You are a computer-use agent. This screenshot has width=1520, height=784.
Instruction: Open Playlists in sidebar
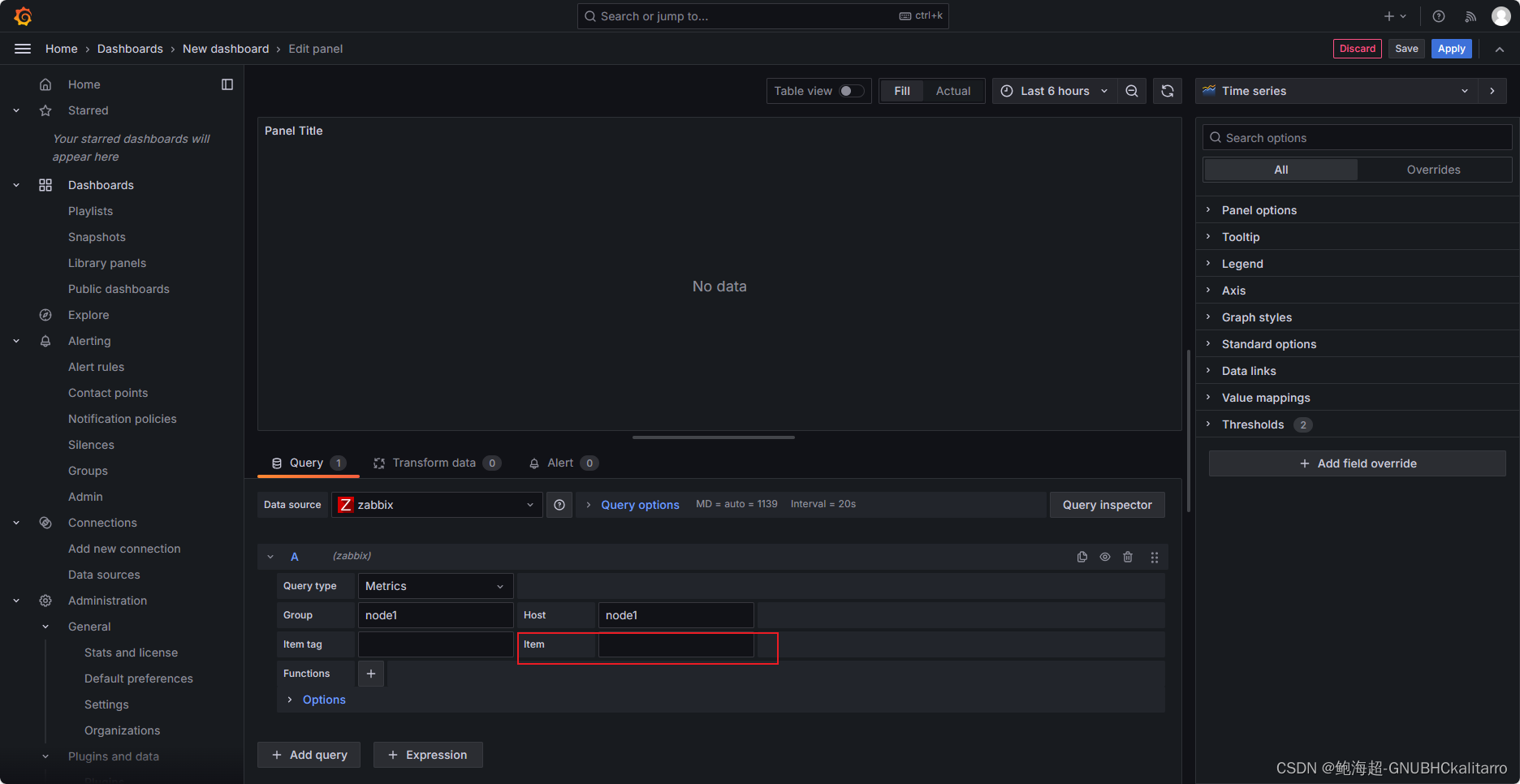click(90, 211)
